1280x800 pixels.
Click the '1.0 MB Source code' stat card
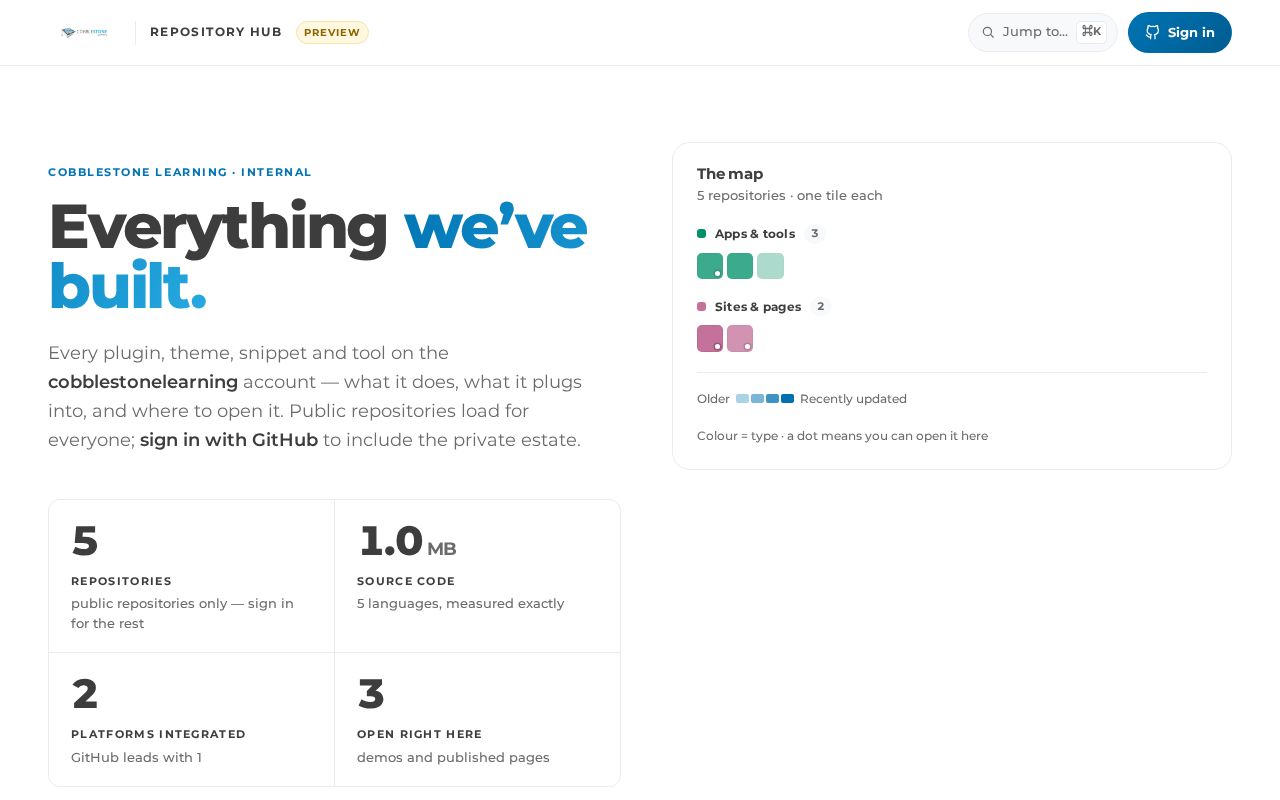click(x=477, y=576)
